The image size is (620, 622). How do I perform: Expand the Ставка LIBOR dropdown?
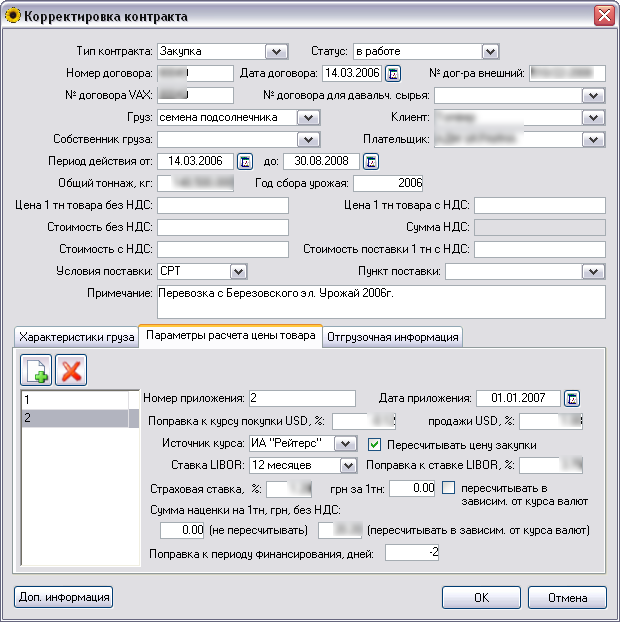click(348, 465)
